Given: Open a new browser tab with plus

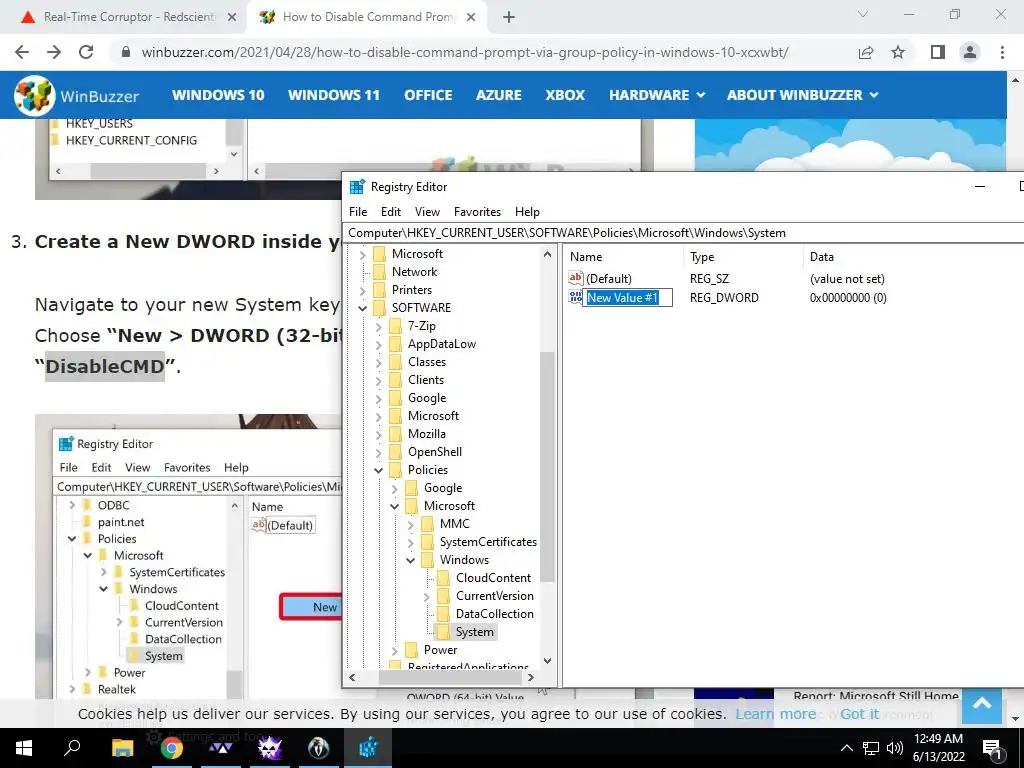Looking at the screenshot, I should 509,17.
